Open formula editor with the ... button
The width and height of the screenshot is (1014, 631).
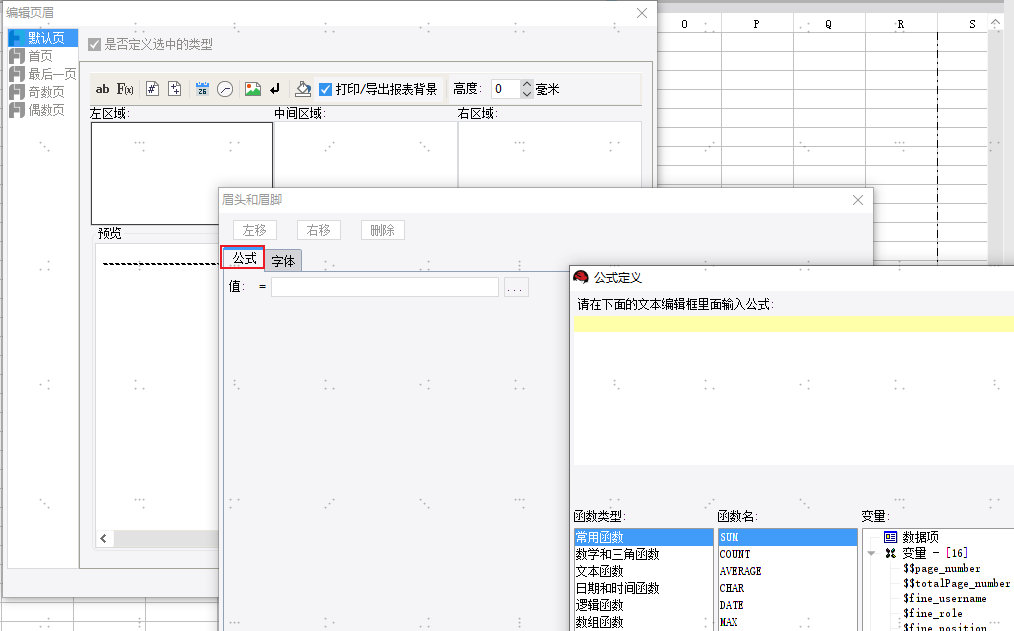click(515, 287)
